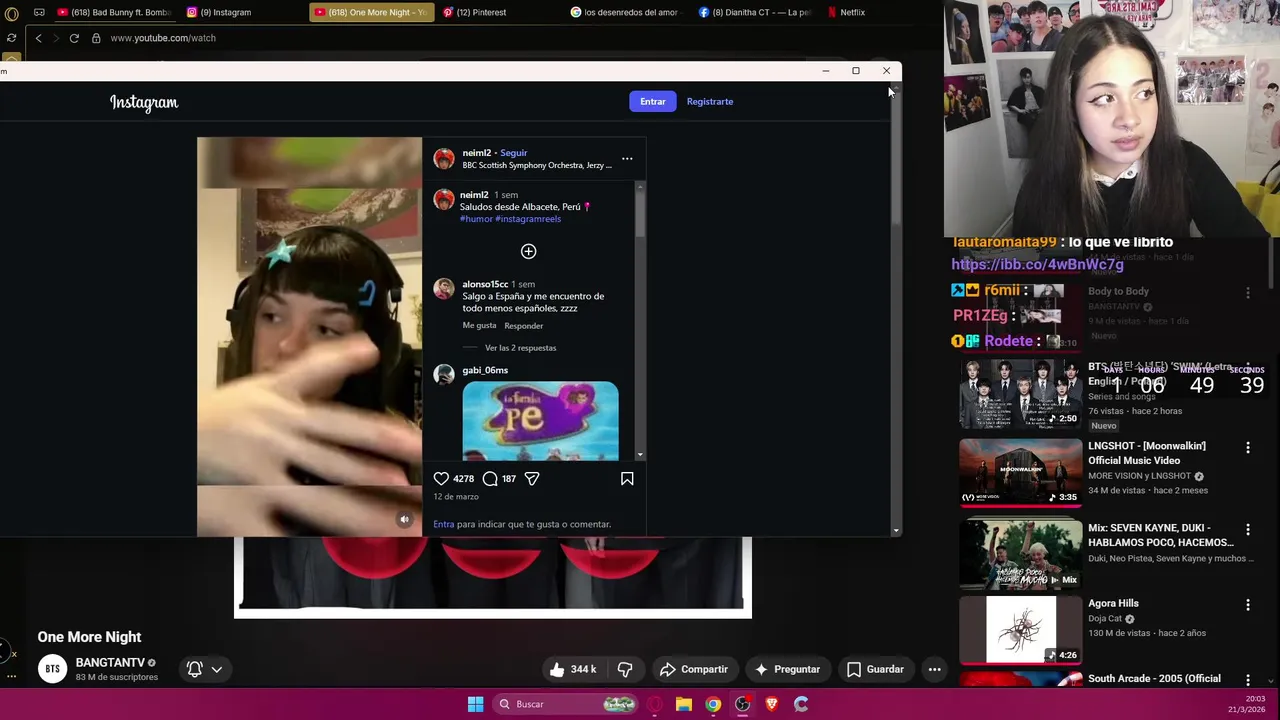Open the Opera menu logo
This screenshot has width=1280, height=720.
(11, 13)
